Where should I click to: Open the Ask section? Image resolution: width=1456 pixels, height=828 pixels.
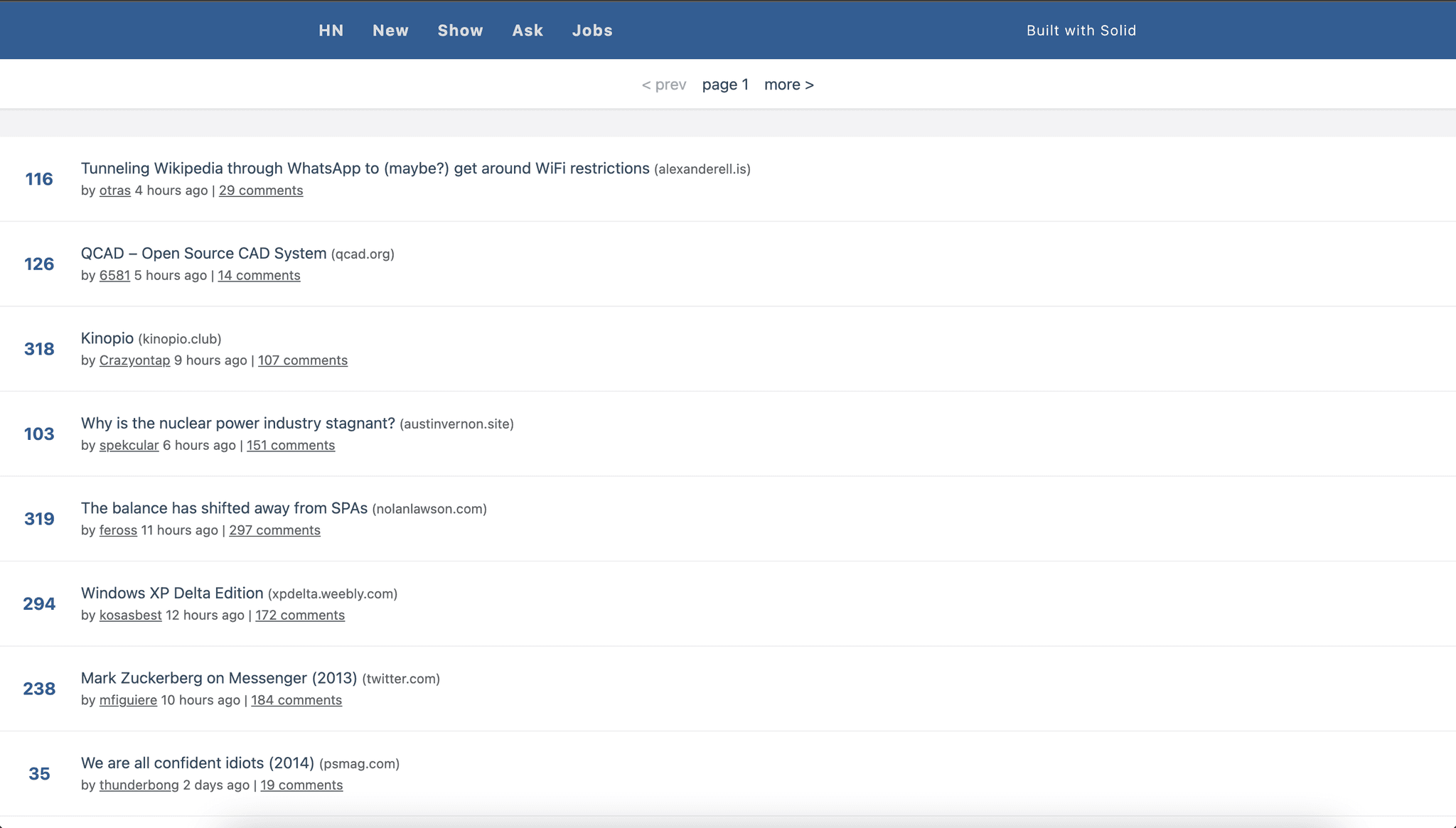(527, 30)
